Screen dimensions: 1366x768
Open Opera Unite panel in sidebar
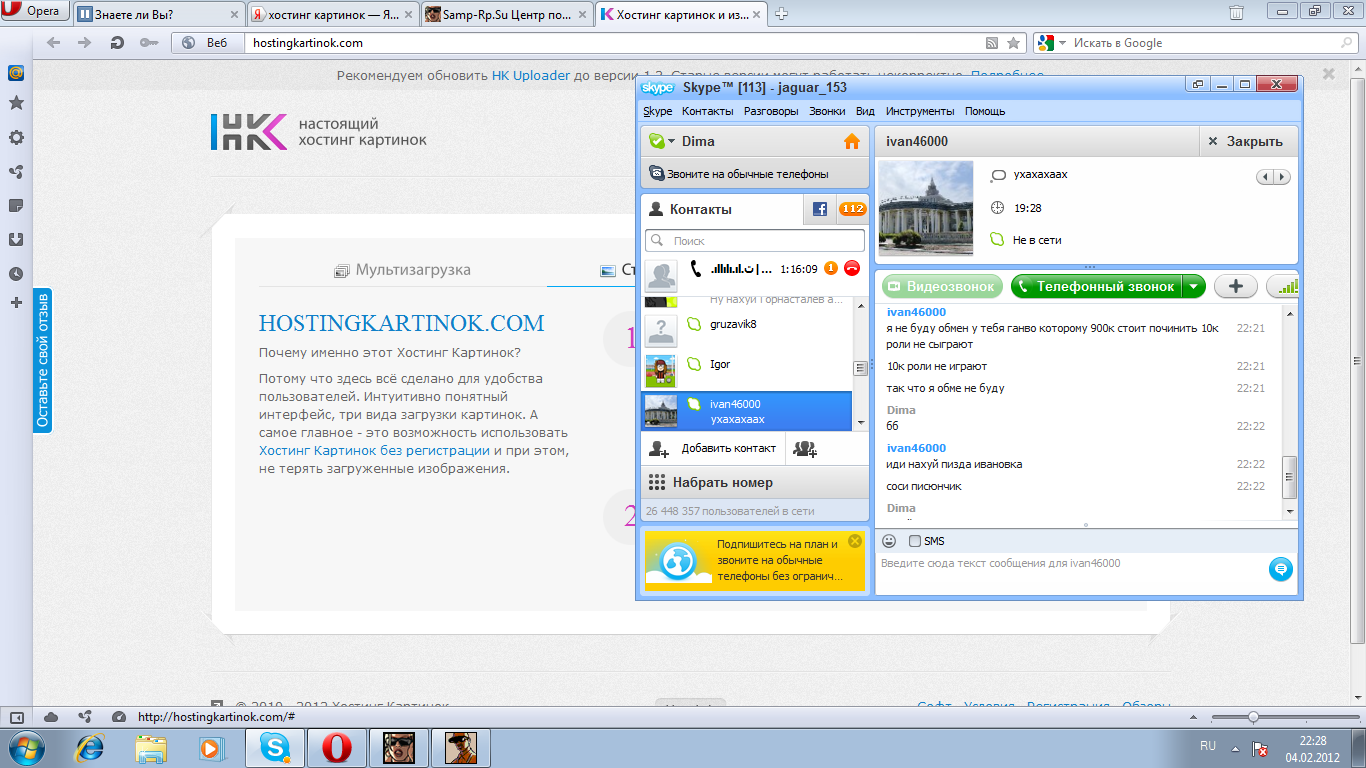16,172
